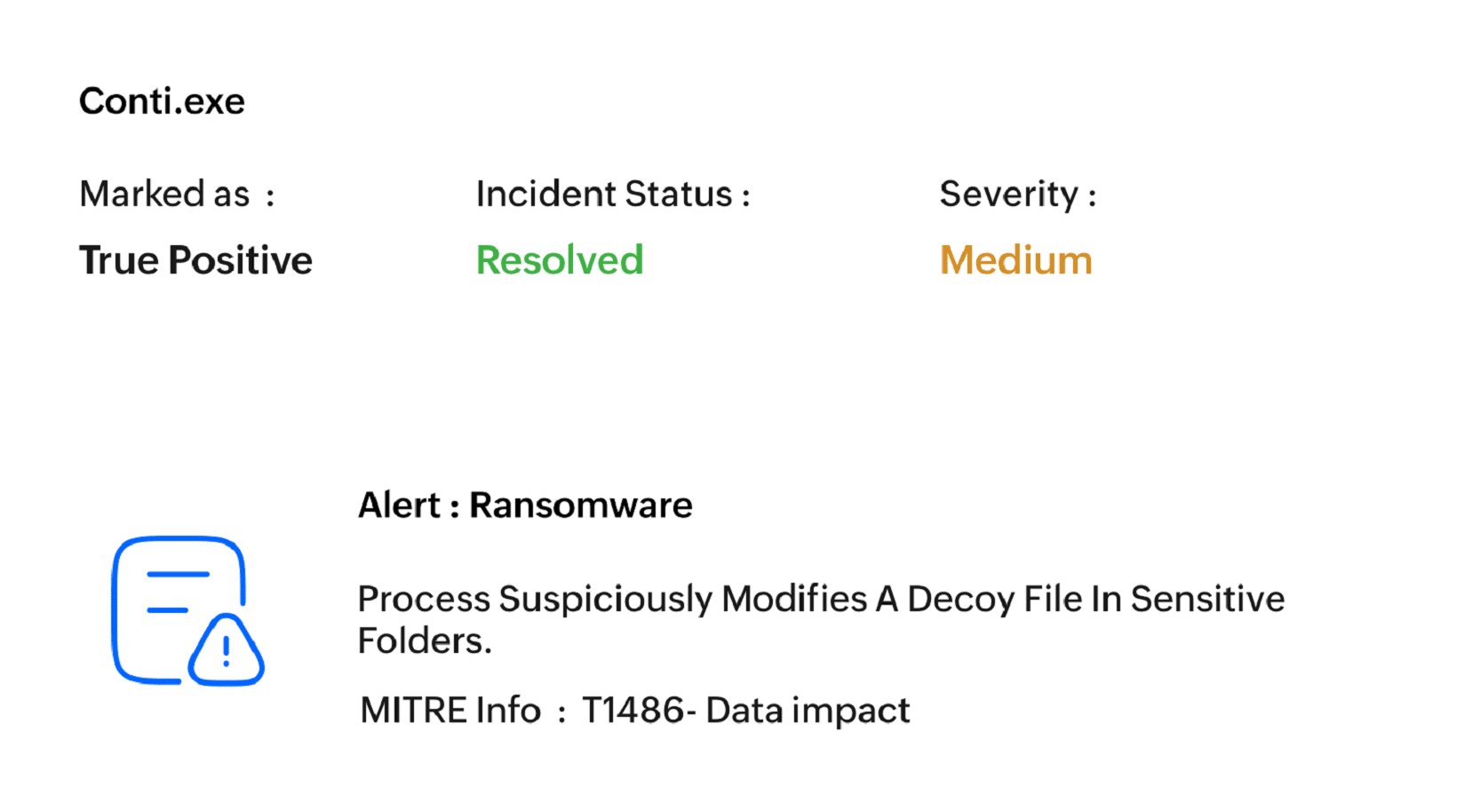This screenshot has width=1480, height=812.
Task: Select the Conti.exe process title
Action: click(162, 101)
